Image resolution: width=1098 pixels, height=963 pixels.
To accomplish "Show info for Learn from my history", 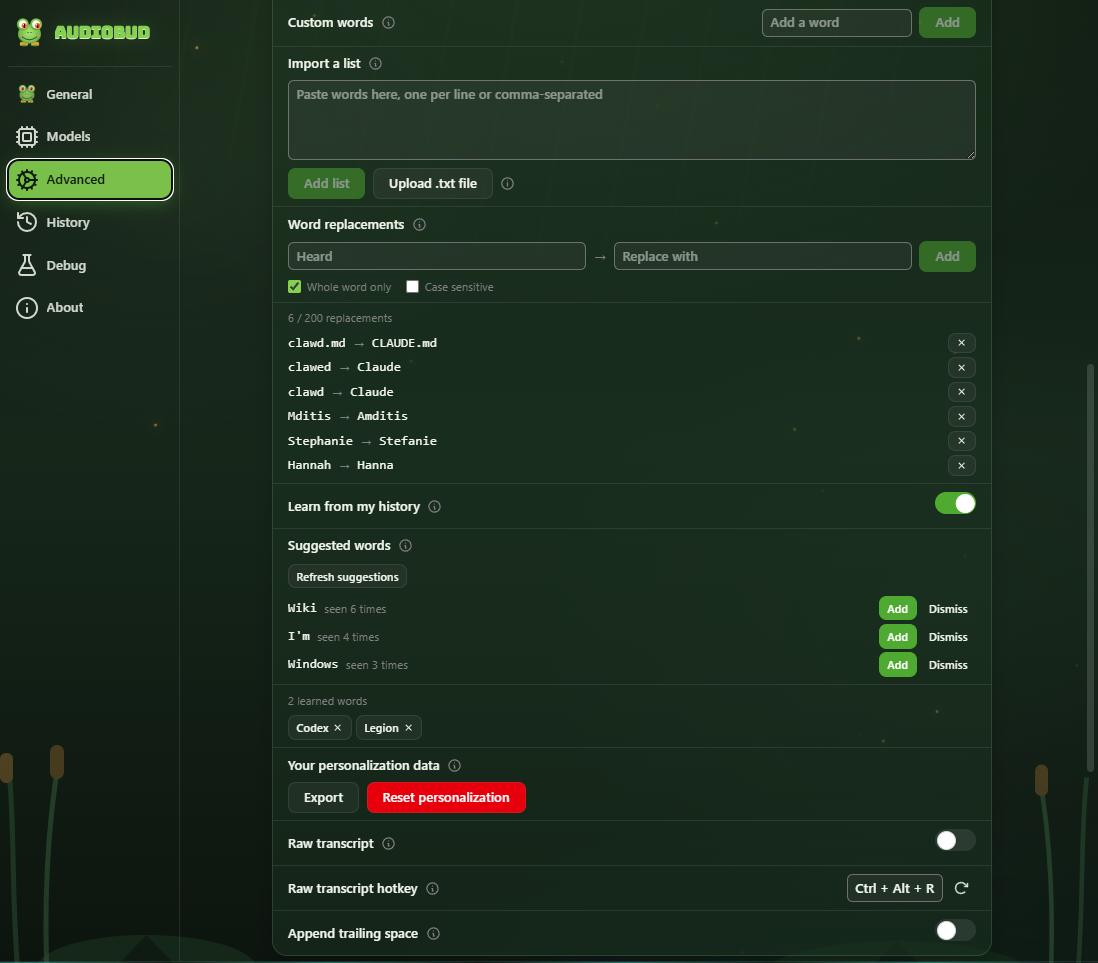I will point(435,506).
